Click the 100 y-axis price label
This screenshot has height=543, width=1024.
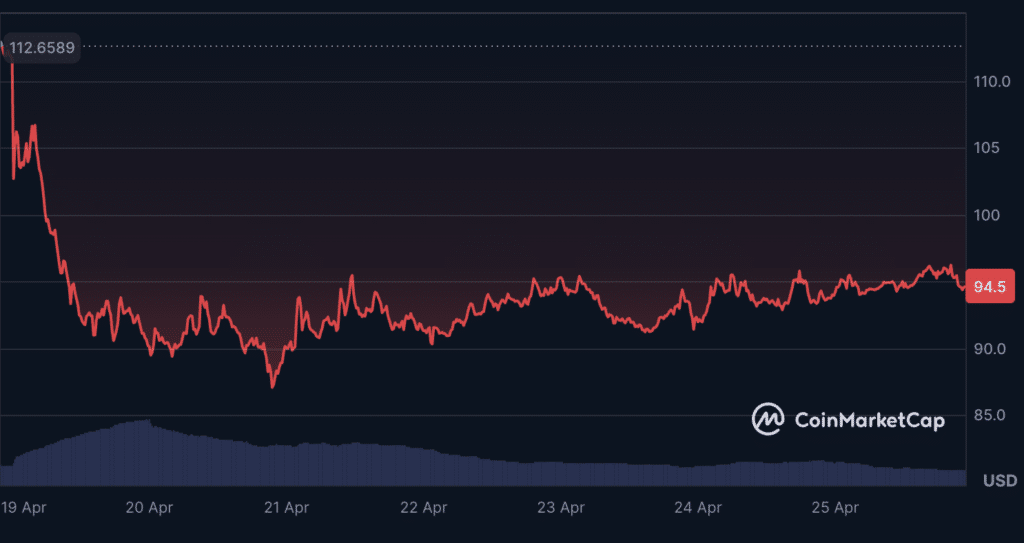(x=986, y=215)
